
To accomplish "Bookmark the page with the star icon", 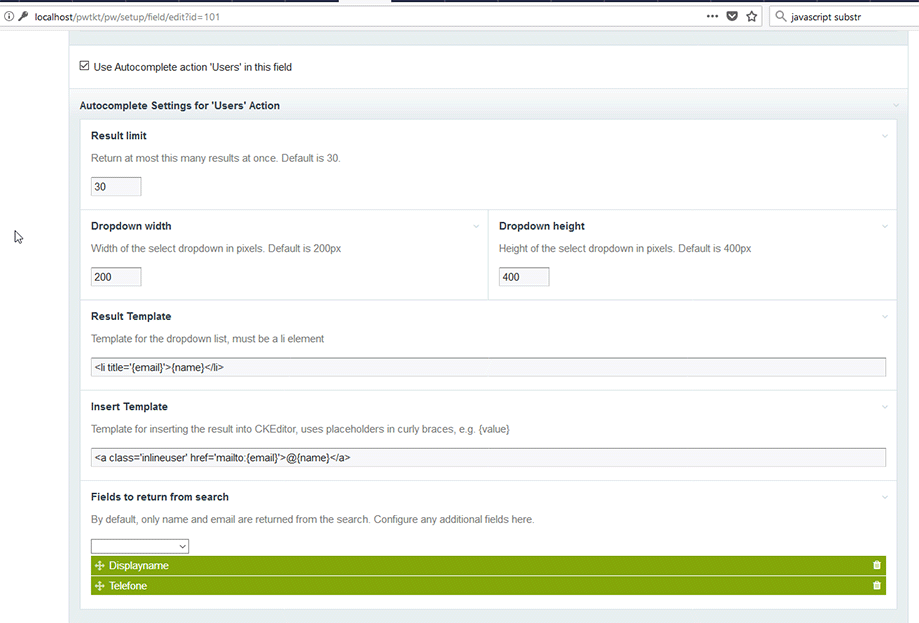I will click(752, 16).
